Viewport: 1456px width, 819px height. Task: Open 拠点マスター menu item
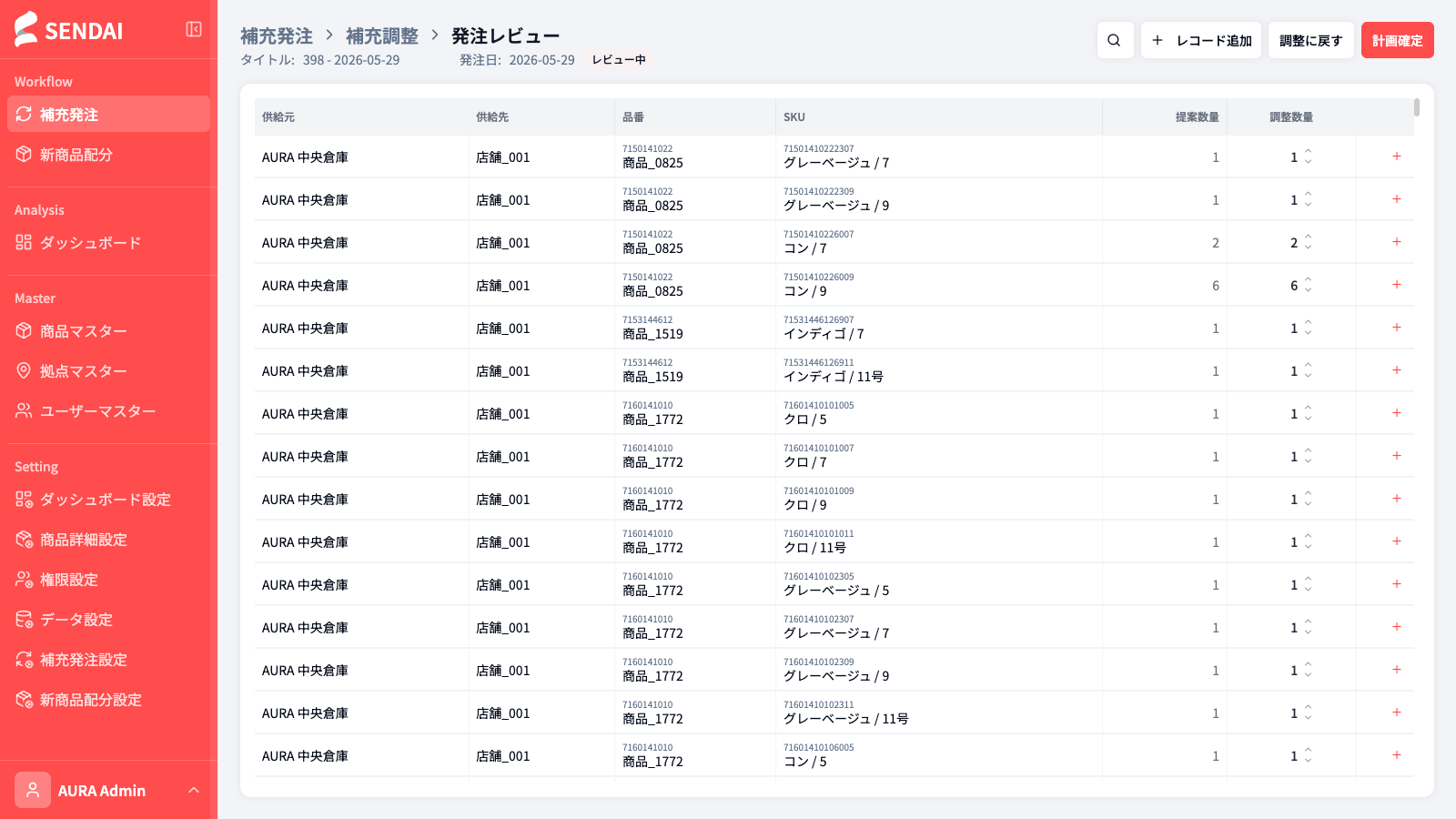[x=108, y=370]
